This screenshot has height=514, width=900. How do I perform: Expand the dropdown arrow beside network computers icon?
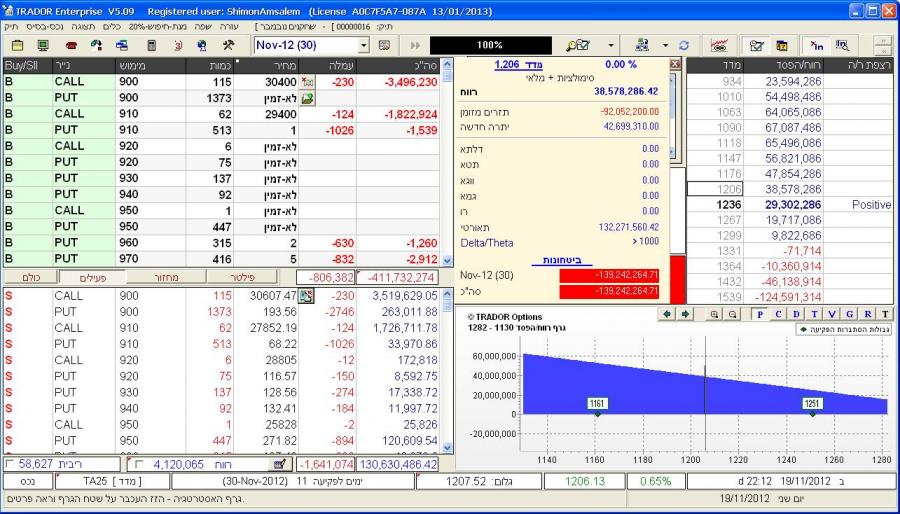pos(665,46)
